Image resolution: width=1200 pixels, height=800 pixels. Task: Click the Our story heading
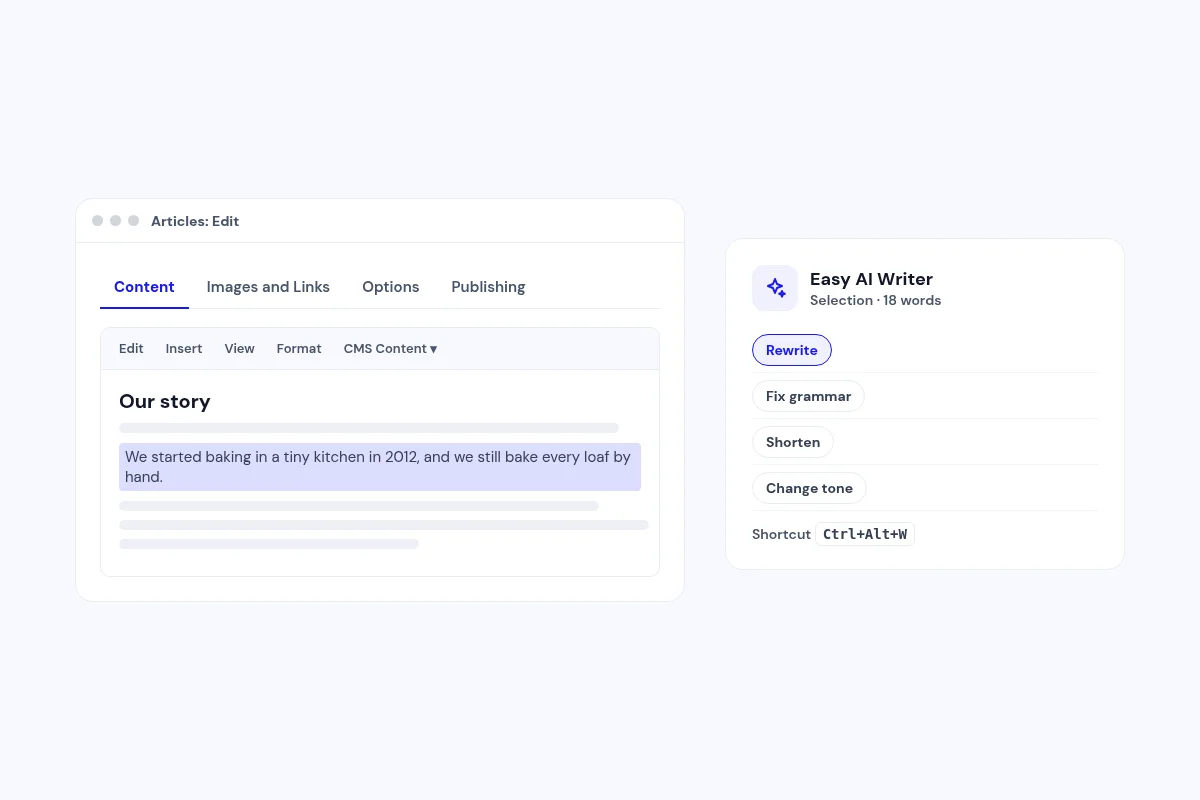pyautogui.click(x=165, y=402)
